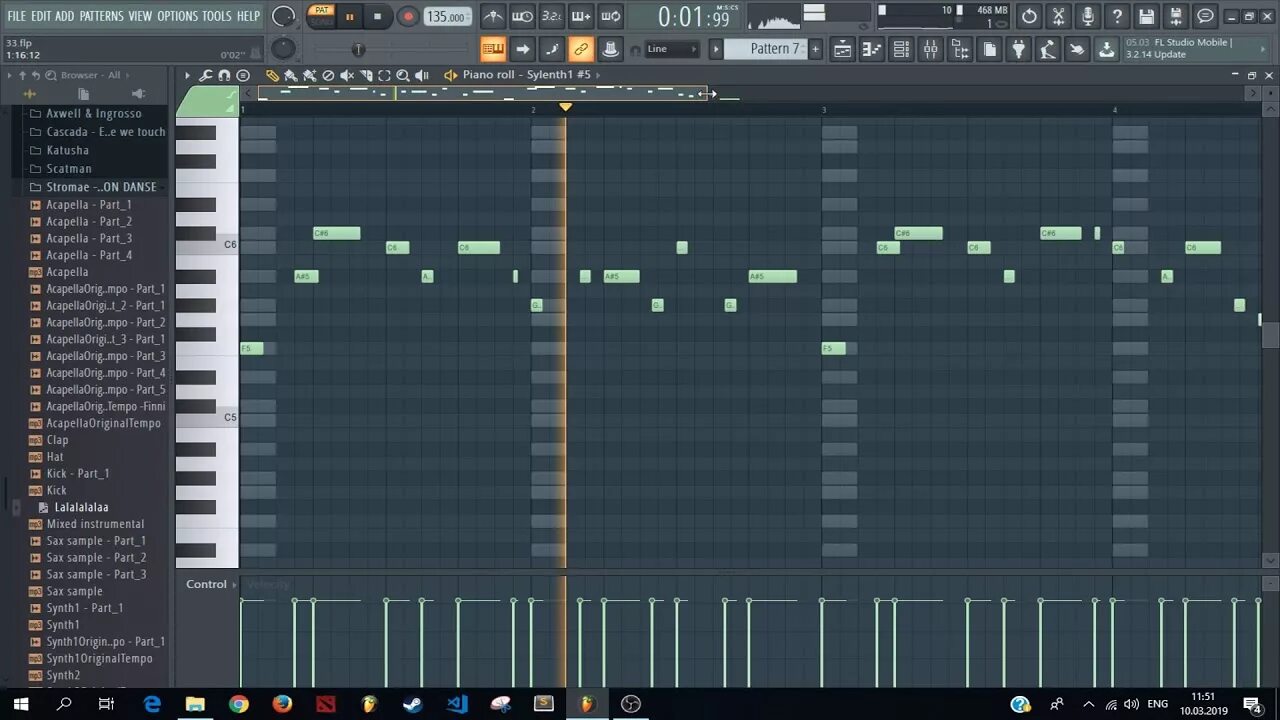Toggle the PAT/SONG mode switch
The height and width of the screenshot is (720, 1280).
(321, 15)
